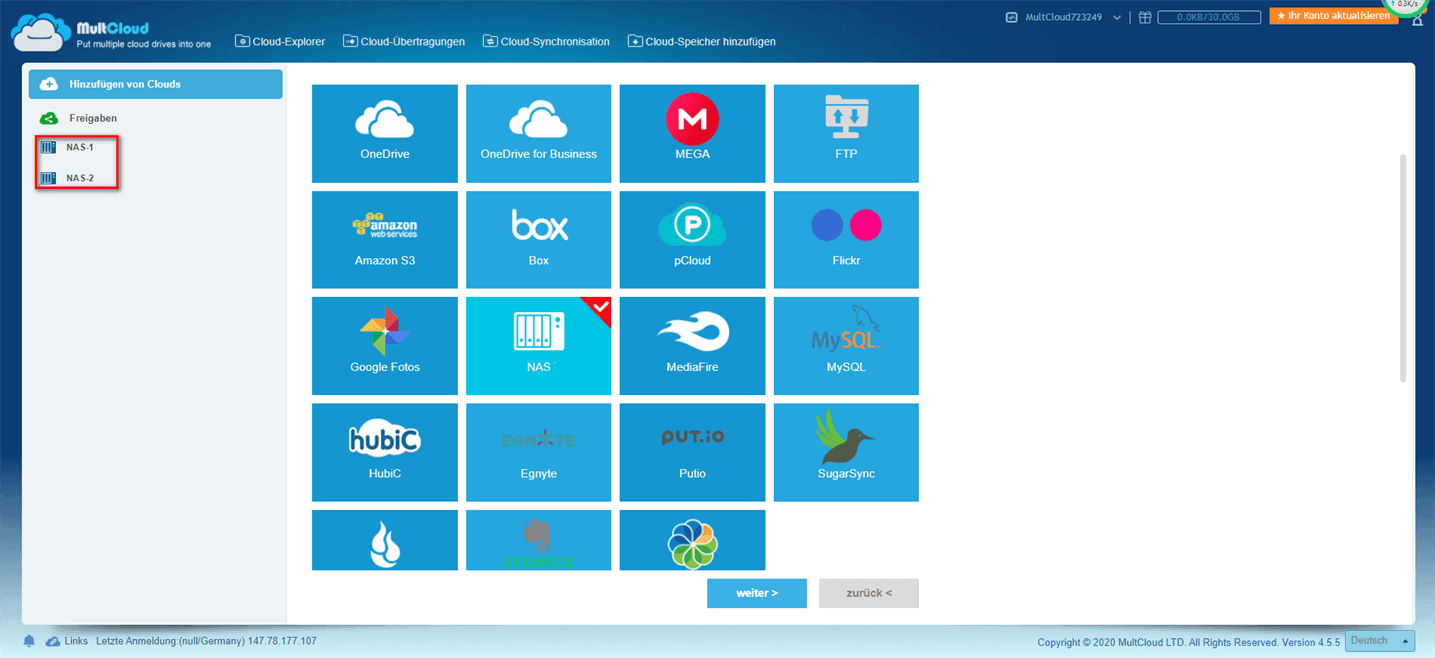Choose OneDrive for Business tile
Image resolution: width=1435 pixels, height=658 pixels.
tap(538, 133)
